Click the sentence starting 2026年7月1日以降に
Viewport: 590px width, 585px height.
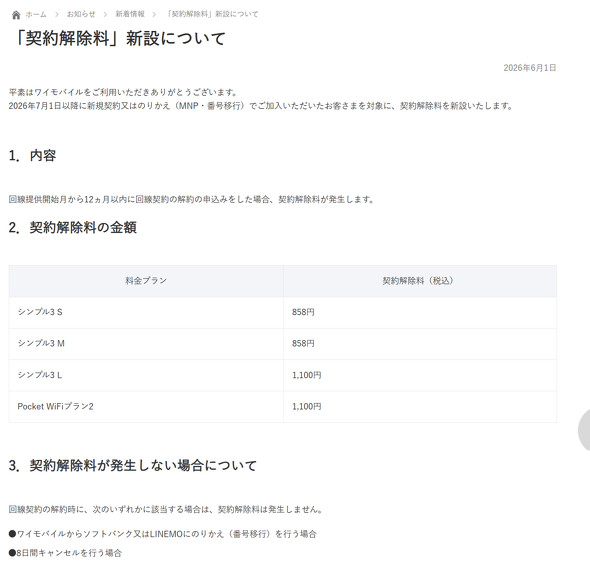pyautogui.click(x=260, y=106)
